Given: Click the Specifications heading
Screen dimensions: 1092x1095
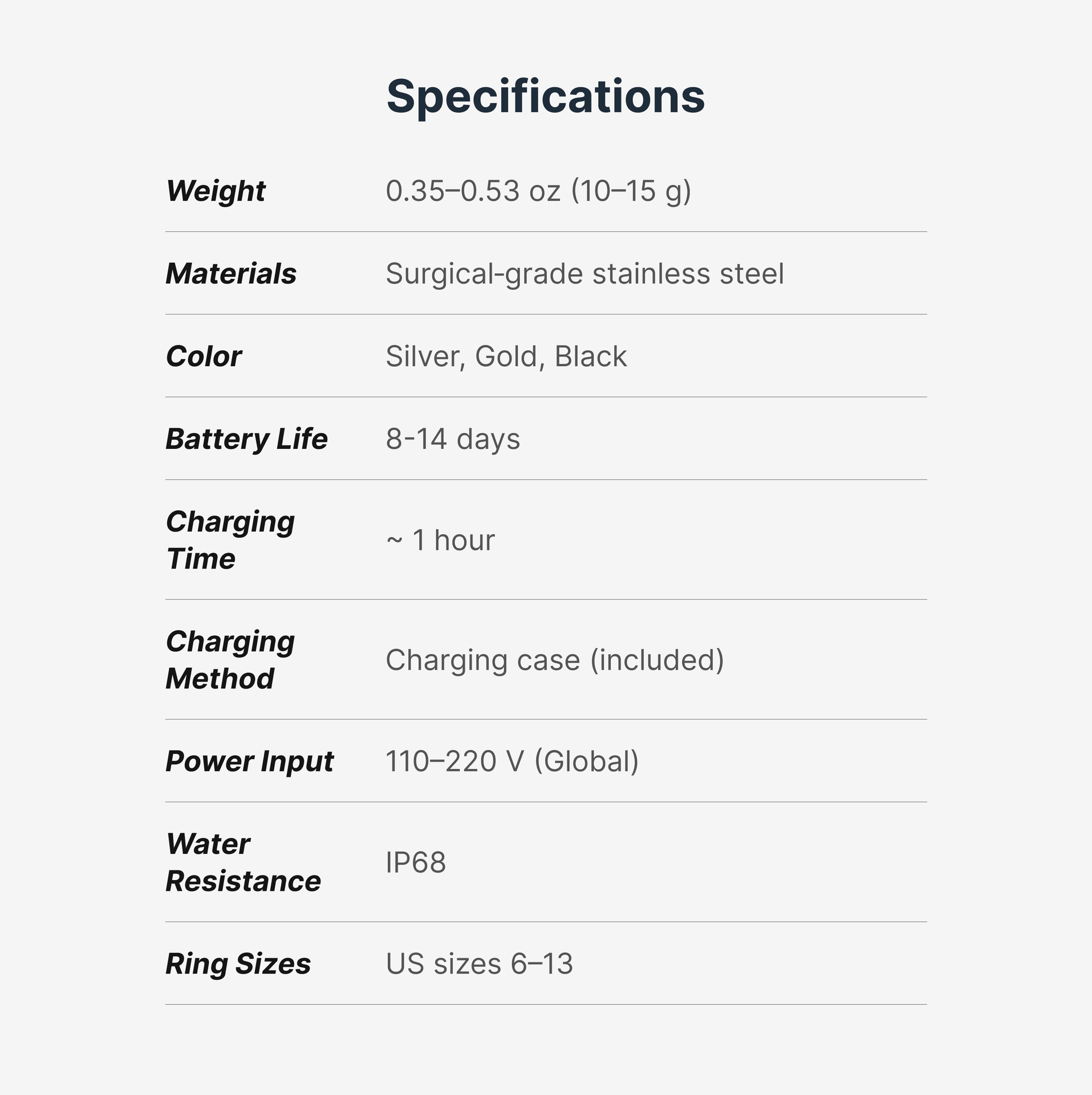Looking at the screenshot, I should pos(545,96).
